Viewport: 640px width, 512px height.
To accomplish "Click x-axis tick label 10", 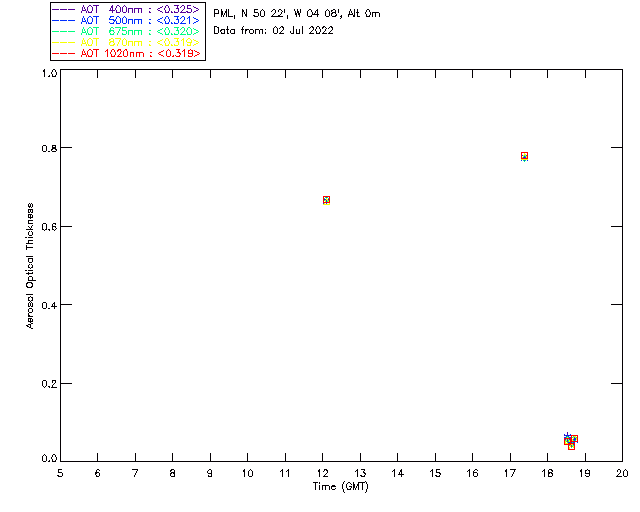I will pos(247,473).
